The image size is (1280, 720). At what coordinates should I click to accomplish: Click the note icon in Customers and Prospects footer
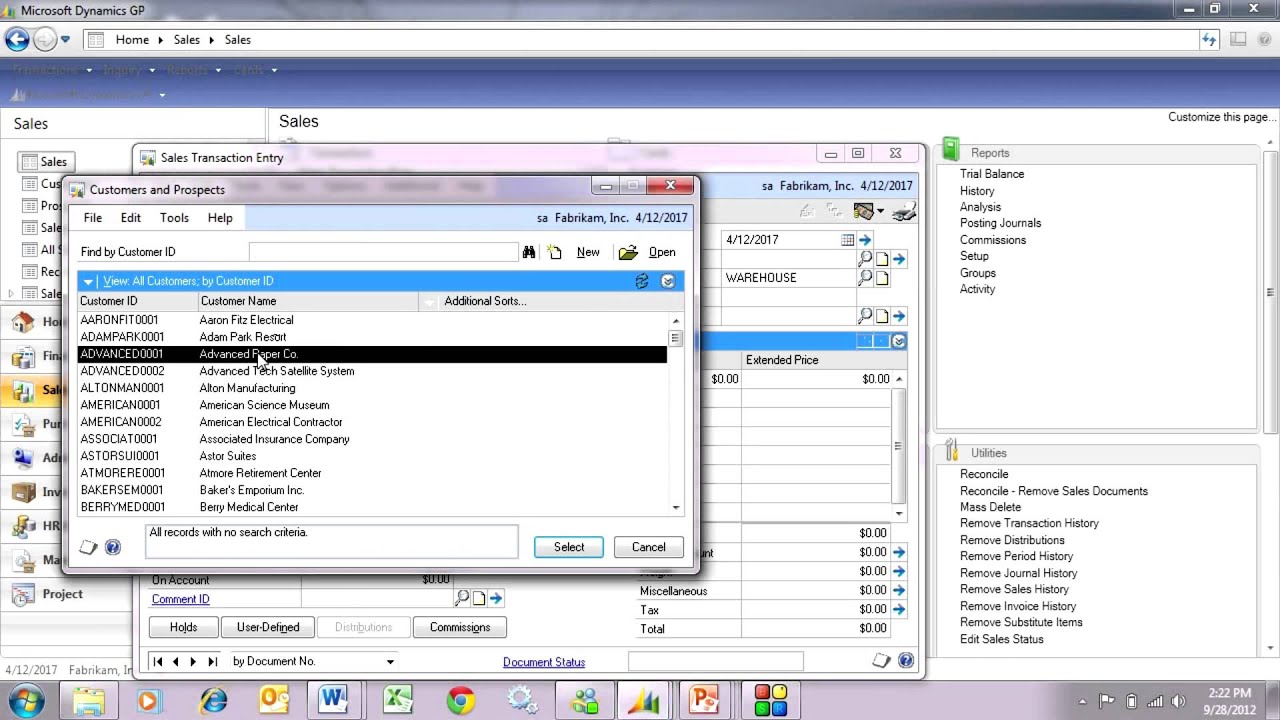[x=89, y=547]
